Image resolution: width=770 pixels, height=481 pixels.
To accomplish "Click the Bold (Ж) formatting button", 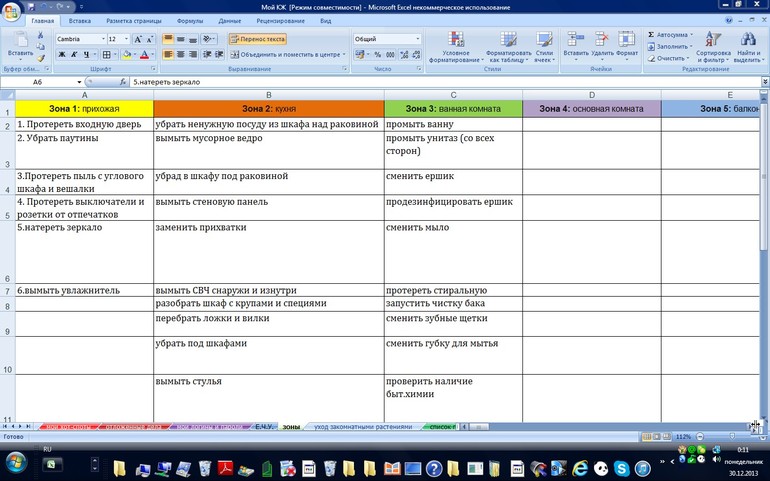I will 60,55.
